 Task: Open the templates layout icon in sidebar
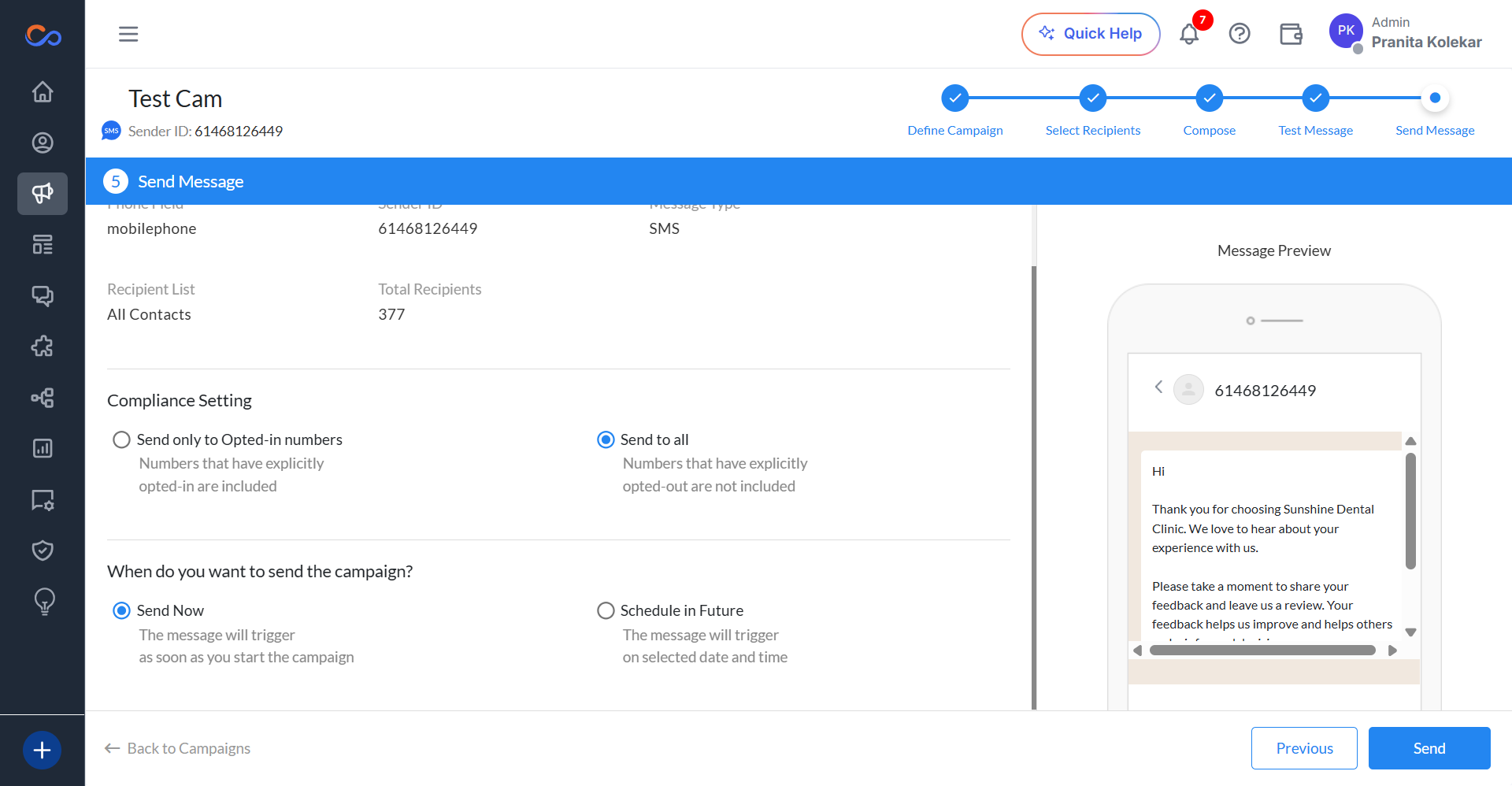(43, 245)
